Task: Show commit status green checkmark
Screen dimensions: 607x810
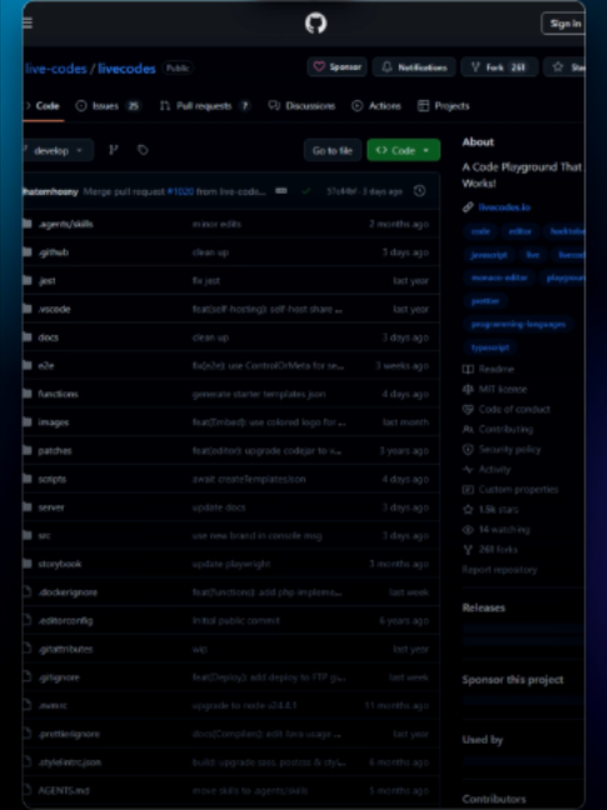Action: 306,191
